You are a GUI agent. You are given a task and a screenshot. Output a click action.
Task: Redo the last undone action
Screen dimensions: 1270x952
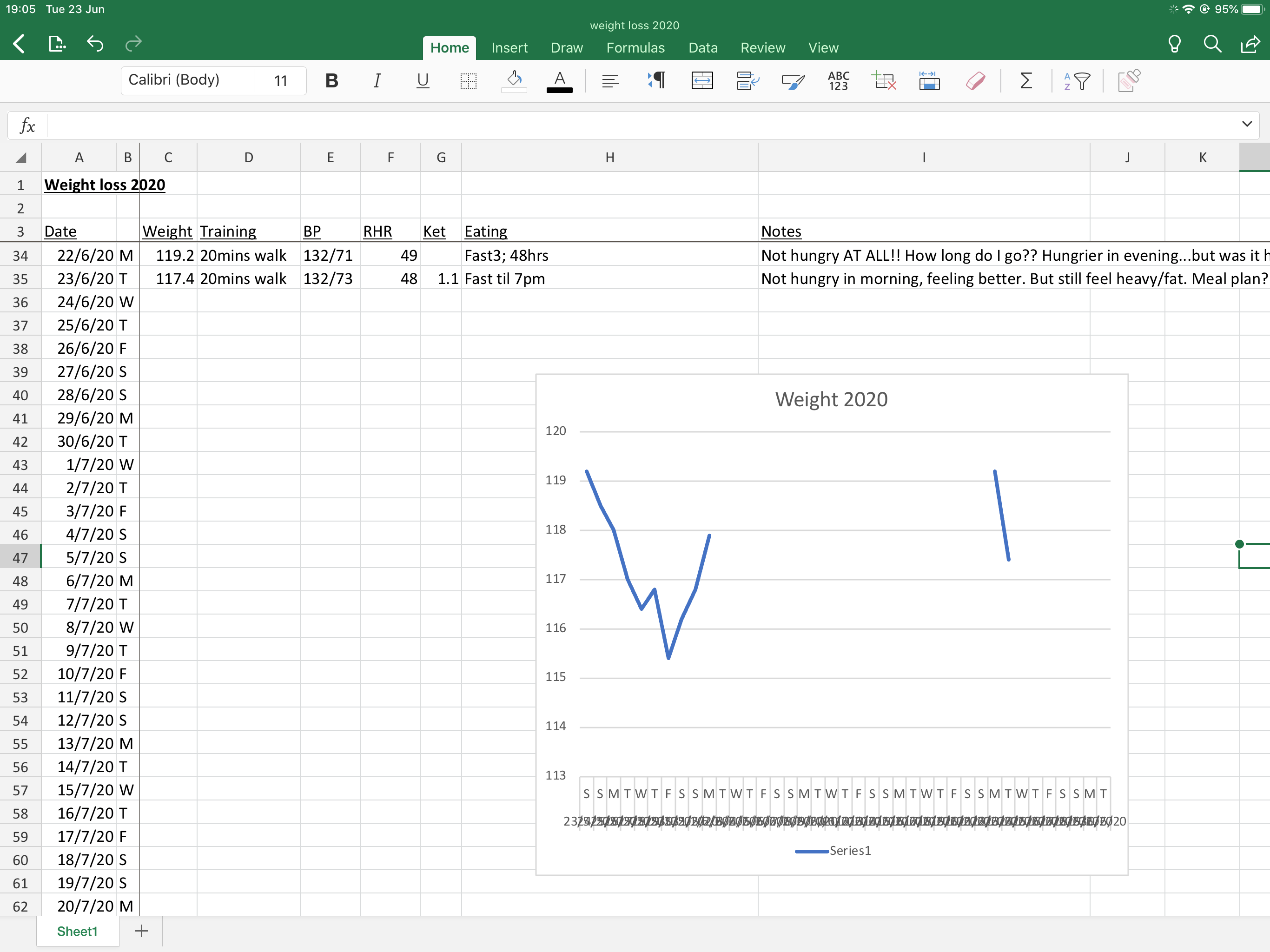[133, 44]
